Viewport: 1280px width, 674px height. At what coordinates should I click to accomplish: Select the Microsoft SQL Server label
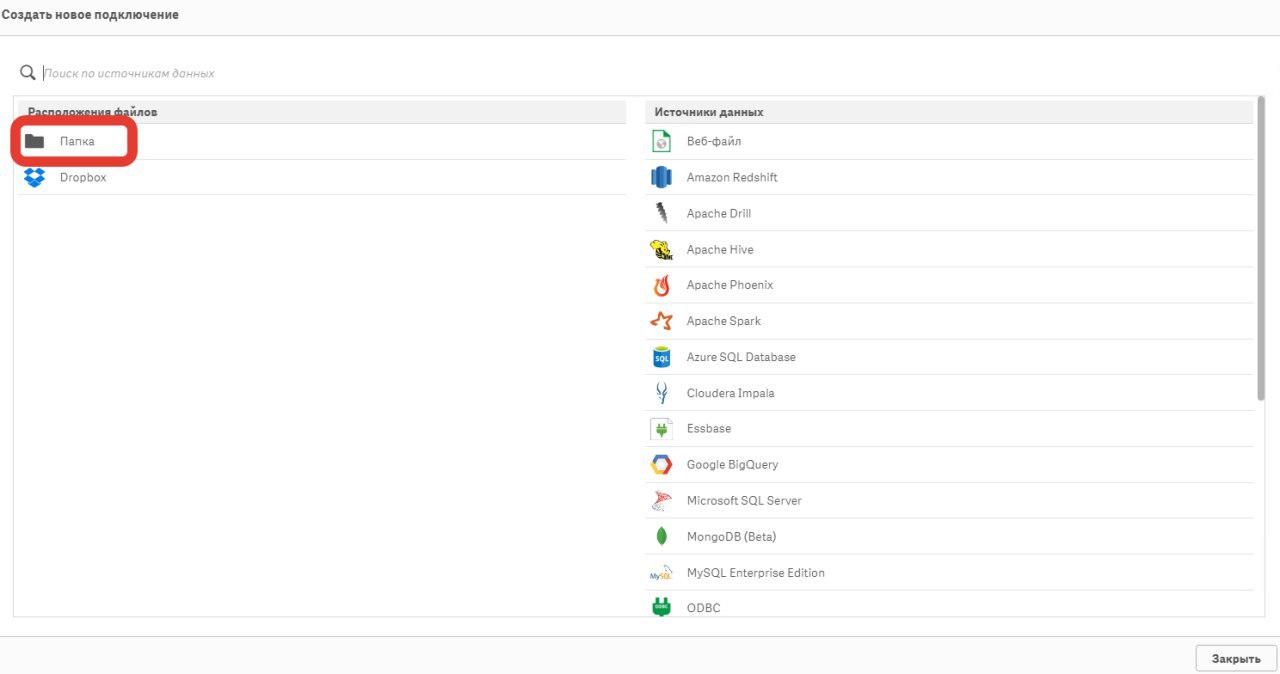(744, 501)
